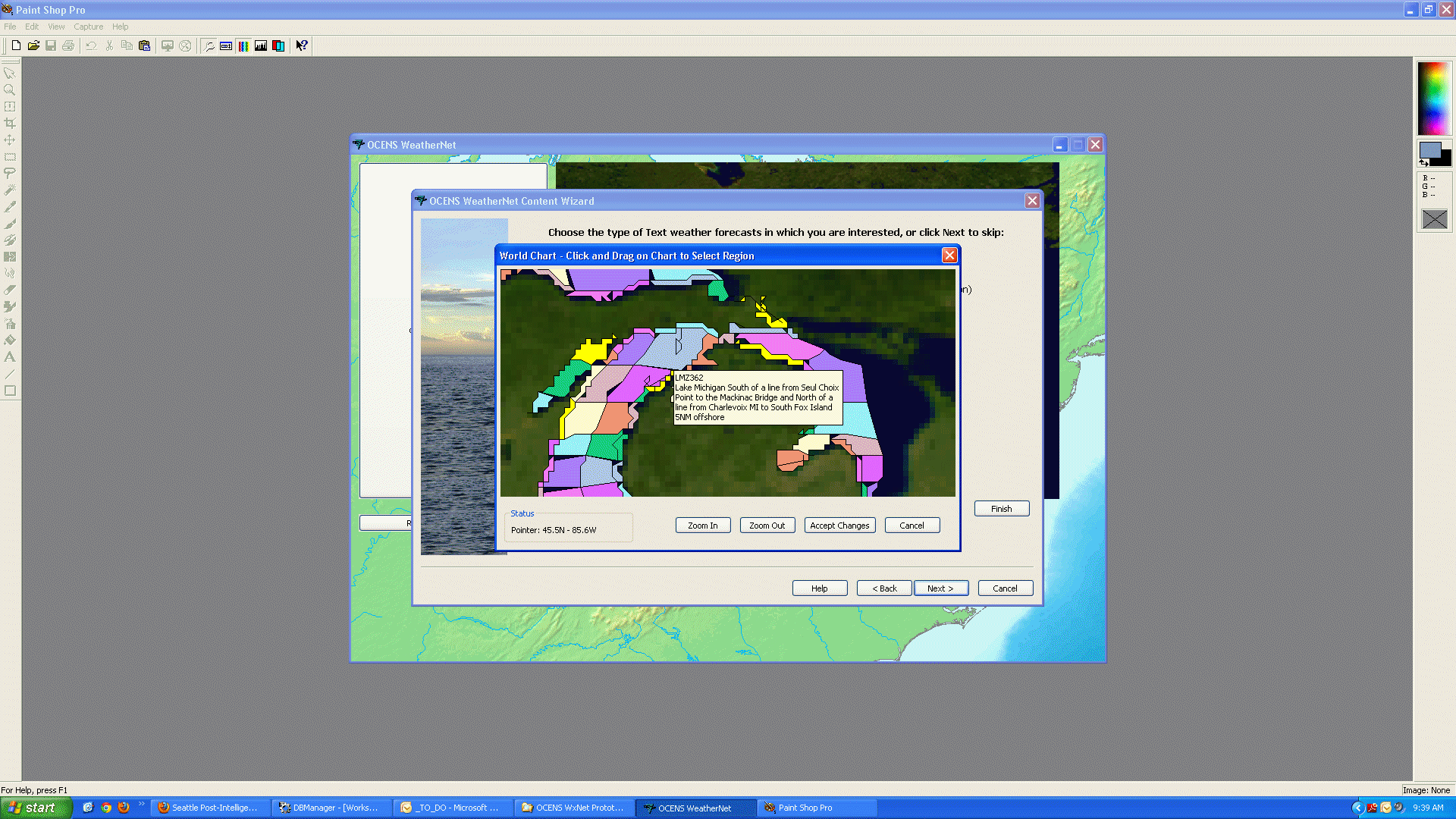Image resolution: width=1456 pixels, height=819 pixels.
Task: Open a file with the folder icon
Action: click(33, 45)
